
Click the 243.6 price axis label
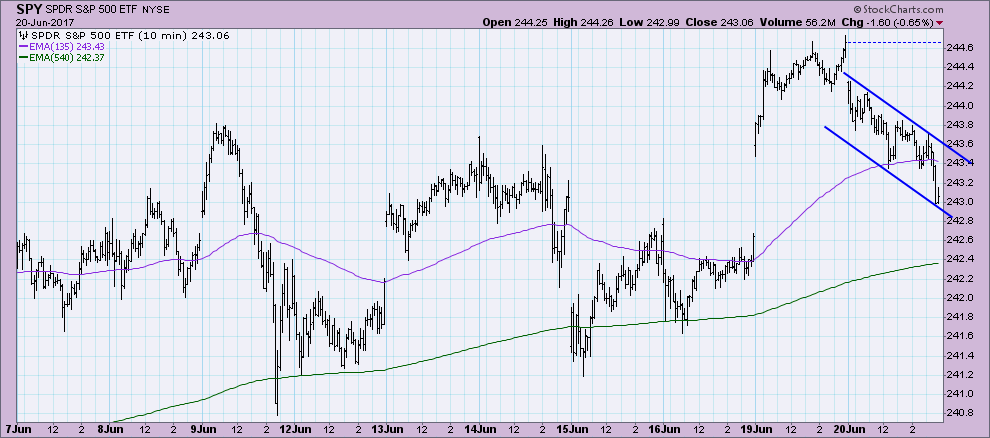(x=960, y=143)
